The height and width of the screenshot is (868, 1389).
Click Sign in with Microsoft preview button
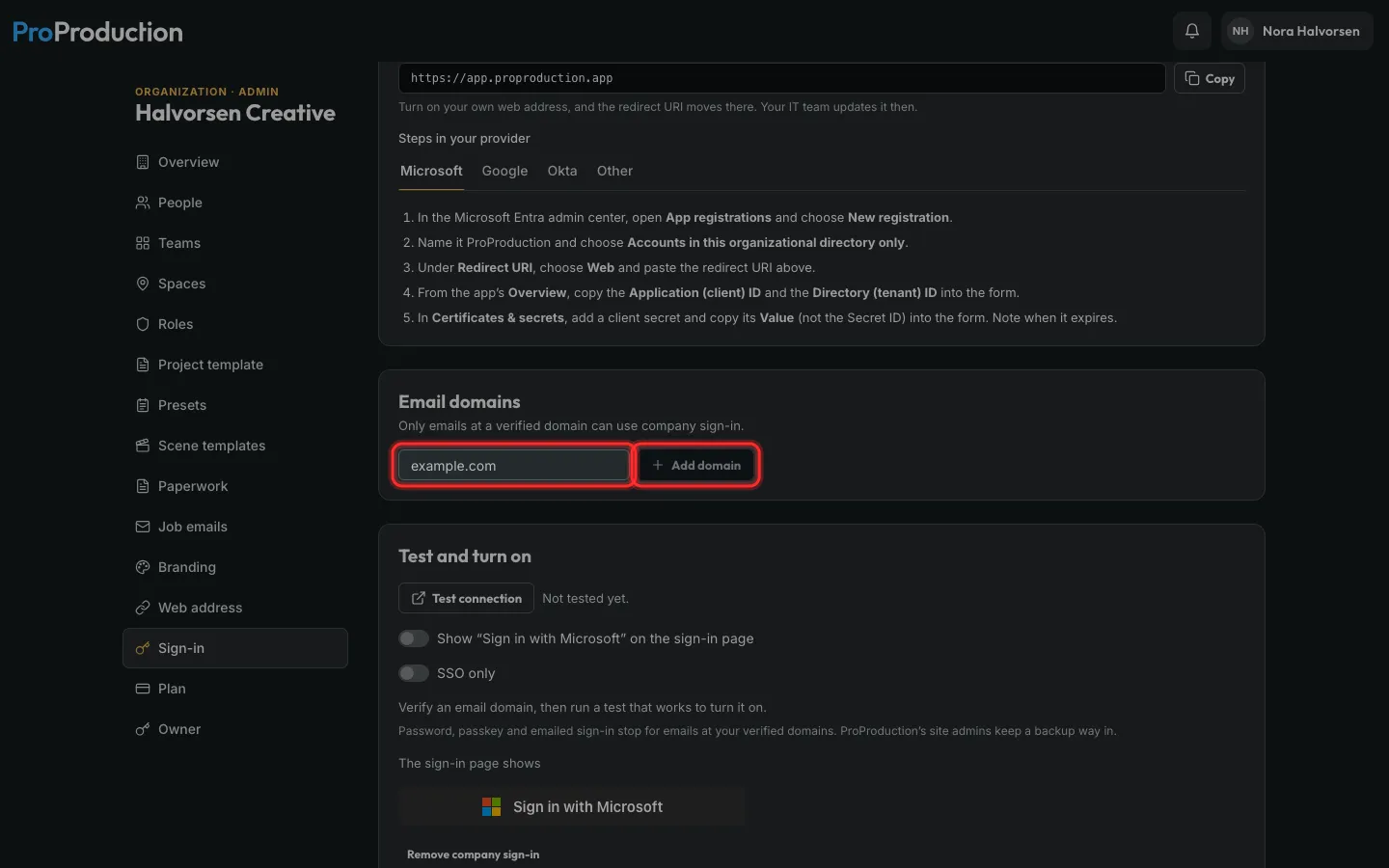[572, 806]
